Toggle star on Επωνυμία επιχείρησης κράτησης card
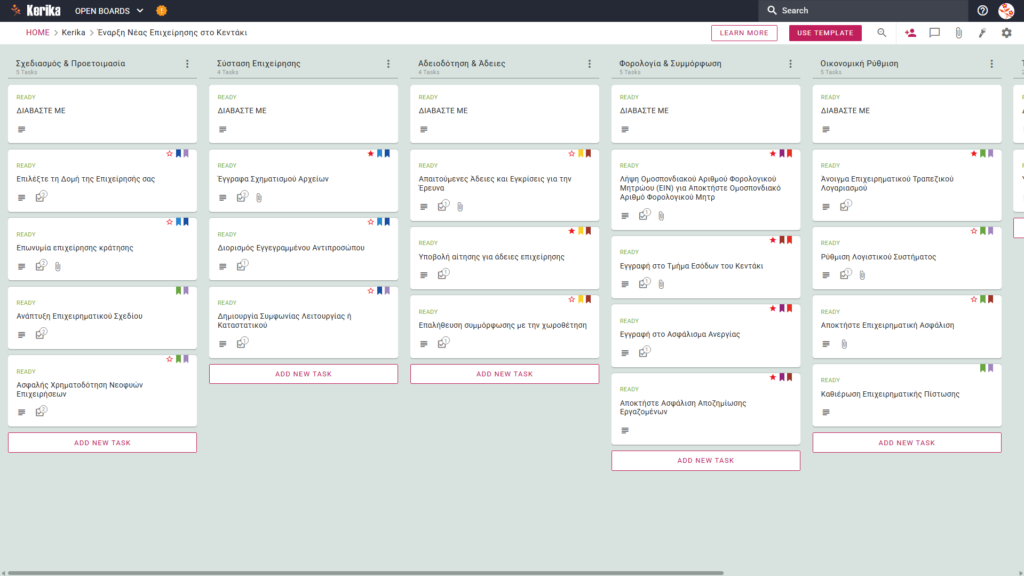Screen dimensions: 1024x576 (x=169, y=222)
